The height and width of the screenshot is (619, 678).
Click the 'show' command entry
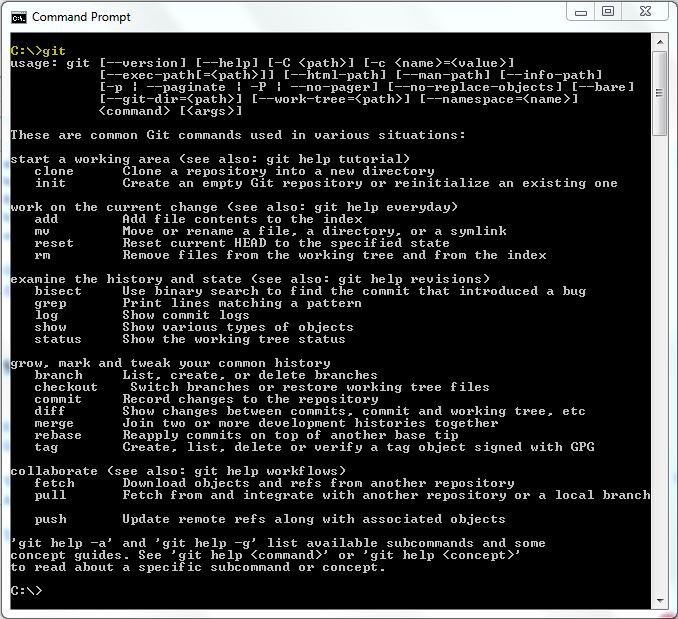tap(50, 327)
